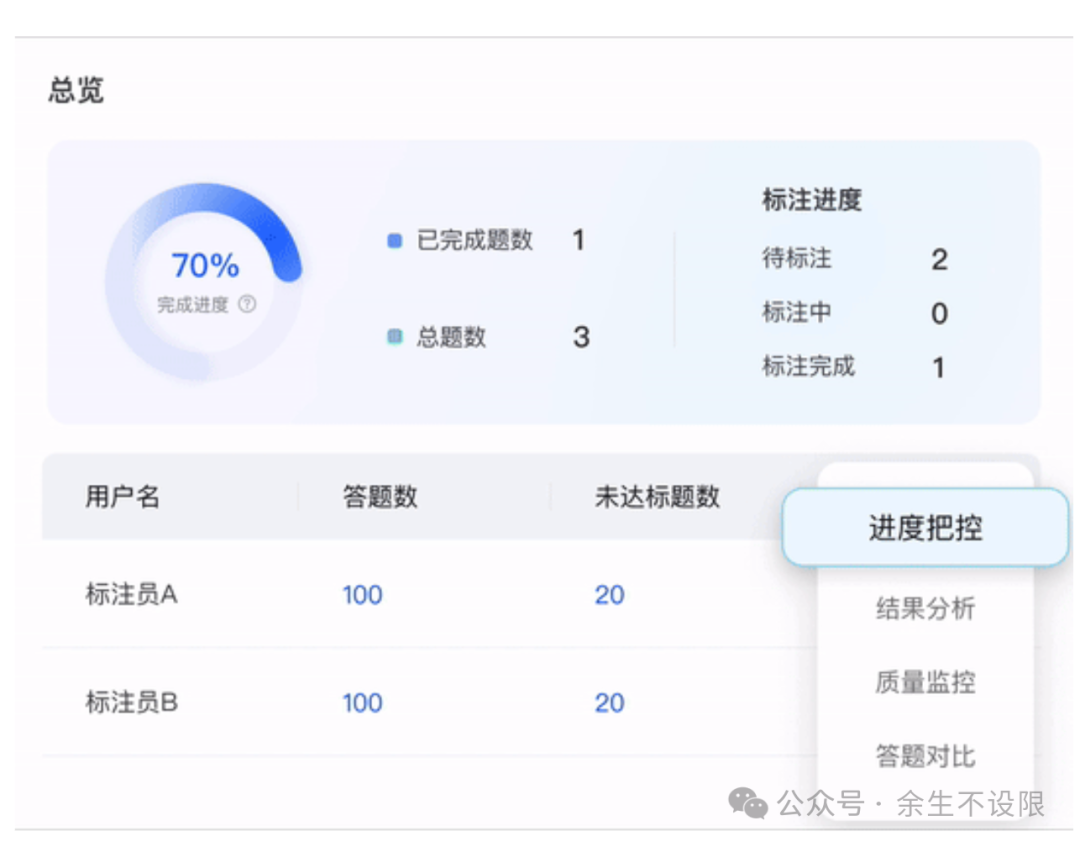Screen dimensions: 1080x847
Task: Click the WeChat logo in the watermark
Action: pyautogui.click(x=748, y=802)
